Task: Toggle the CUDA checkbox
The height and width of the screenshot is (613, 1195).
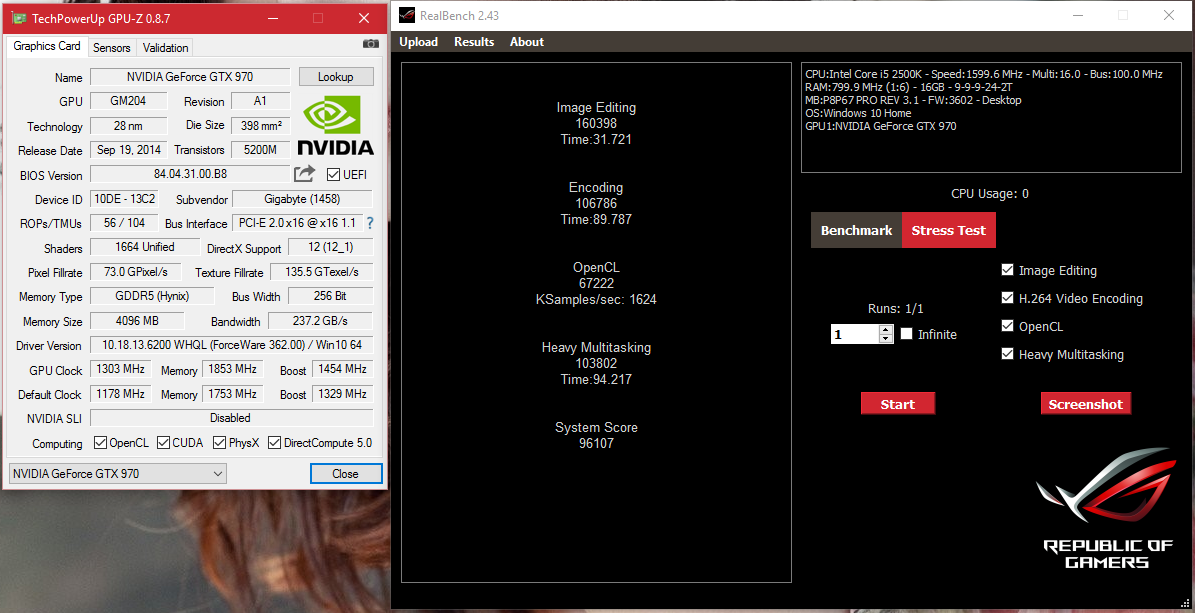Action: 163,442
